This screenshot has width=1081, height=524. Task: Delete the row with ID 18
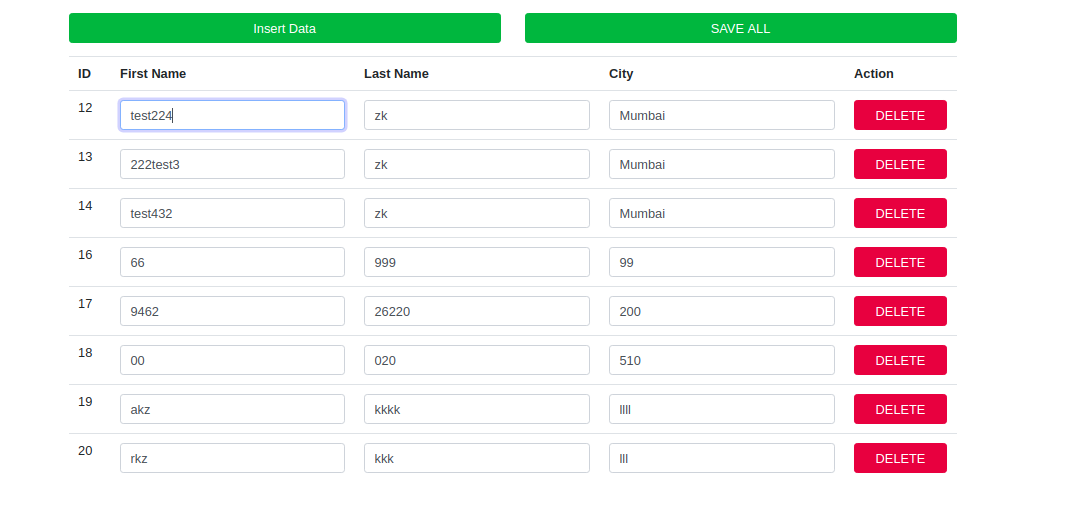[900, 360]
